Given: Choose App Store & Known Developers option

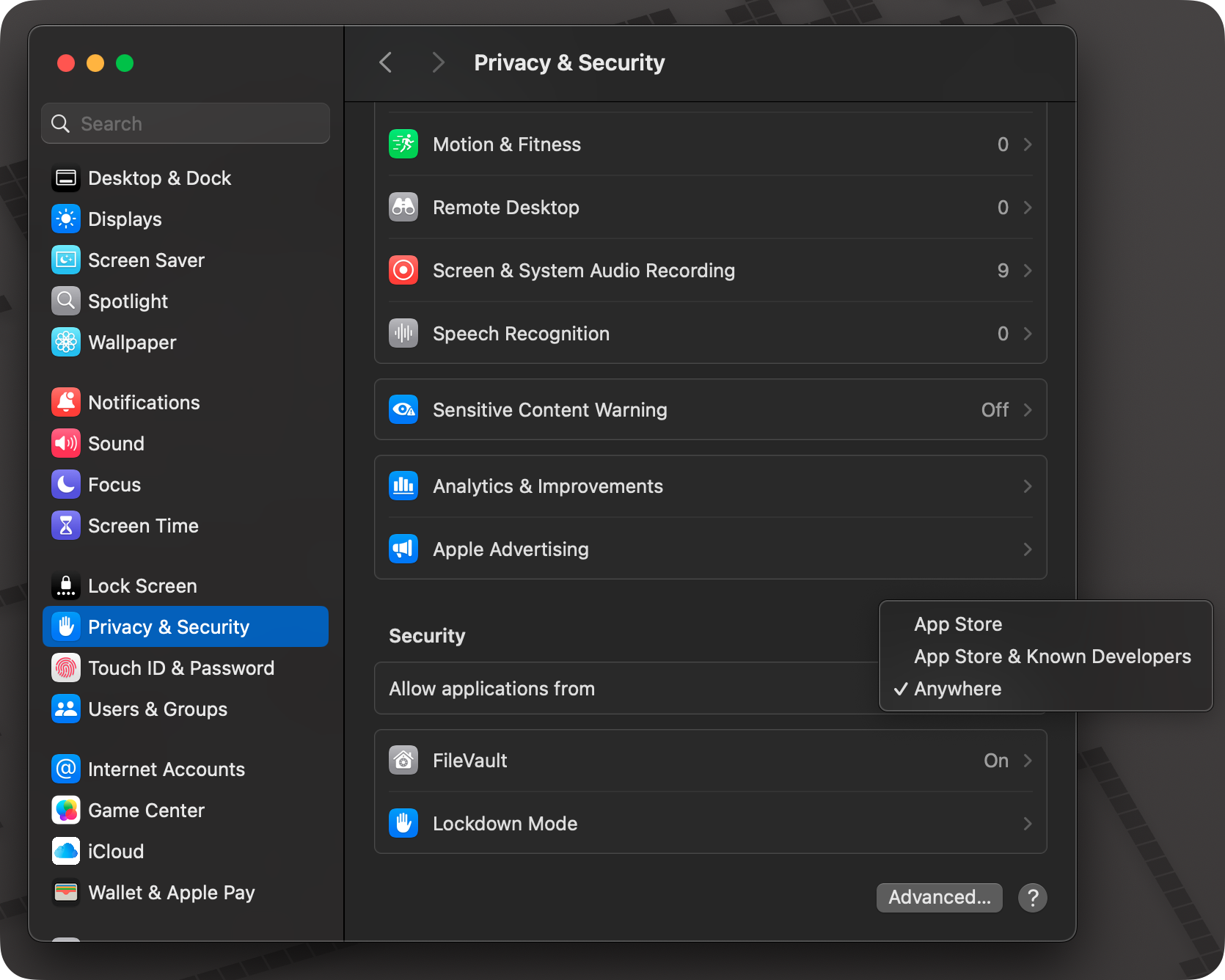Looking at the screenshot, I should [x=1052, y=657].
